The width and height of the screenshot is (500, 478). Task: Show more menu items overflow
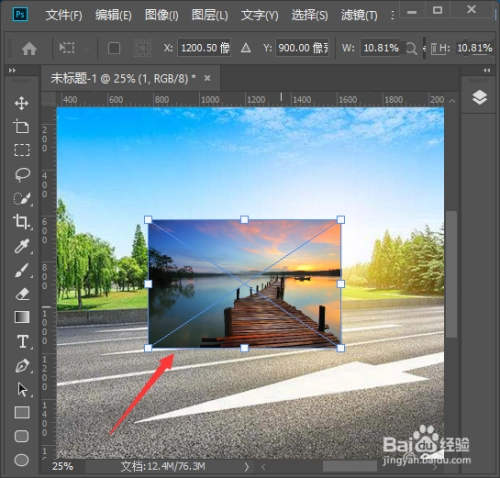[393, 15]
